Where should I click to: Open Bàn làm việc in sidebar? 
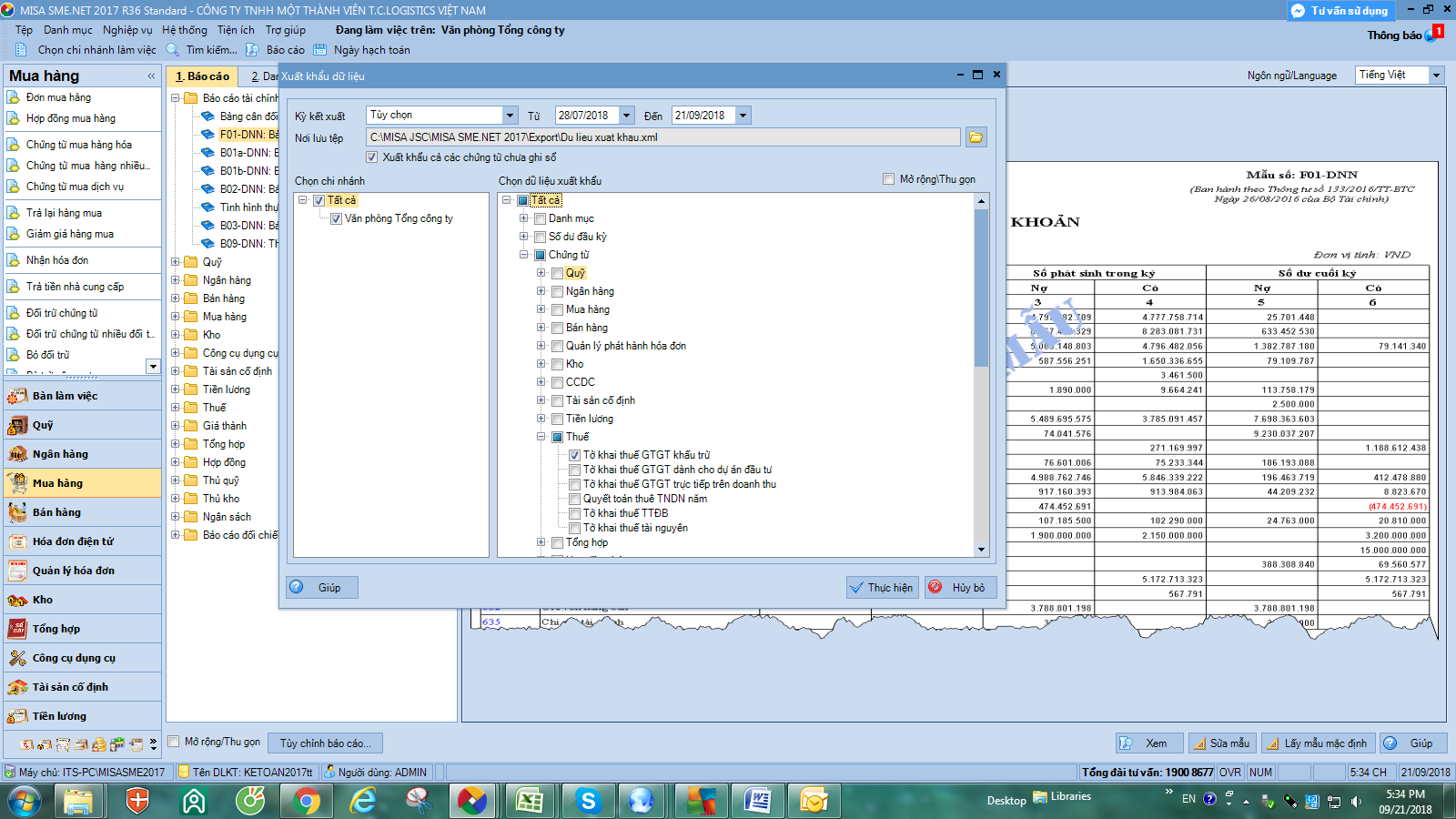82,396
